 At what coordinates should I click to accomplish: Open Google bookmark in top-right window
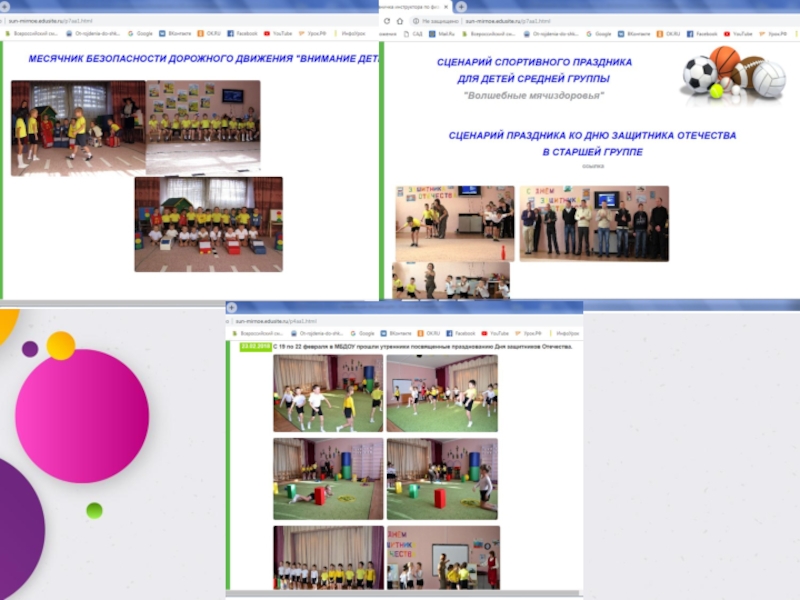coord(598,34)
